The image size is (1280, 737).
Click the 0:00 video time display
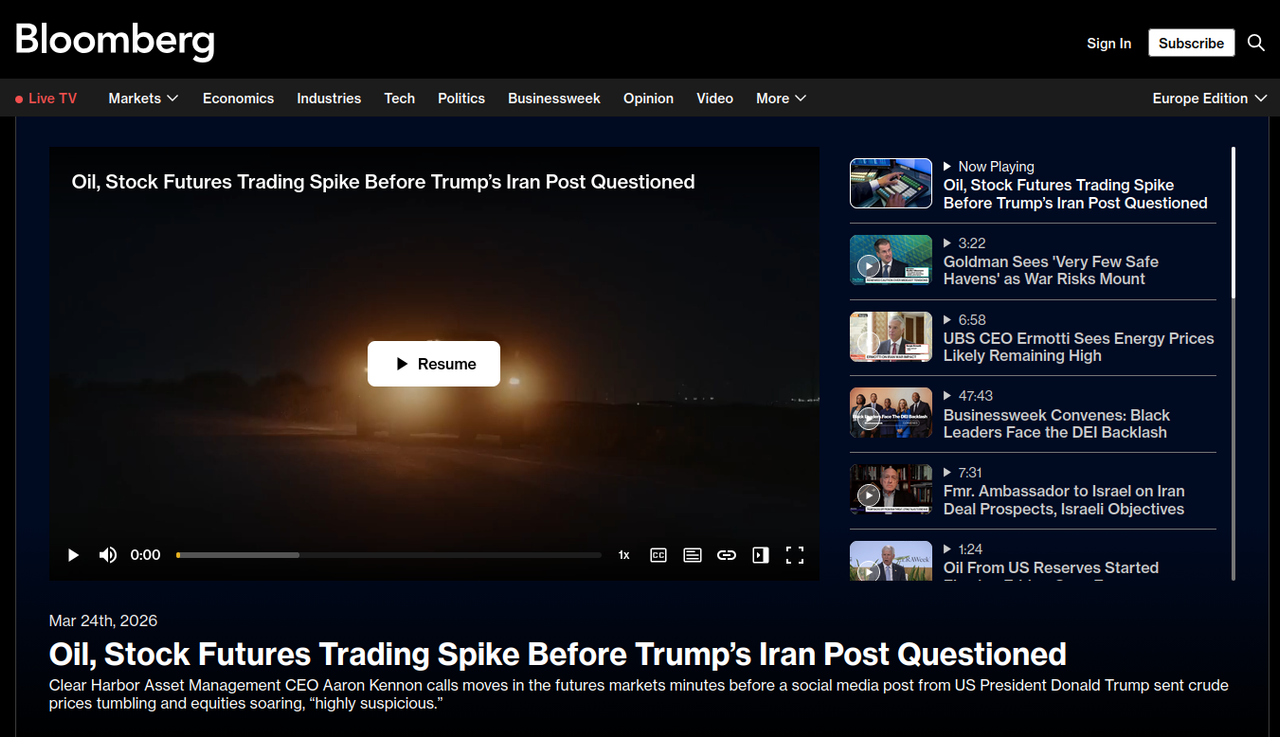[x=145, y=555]
